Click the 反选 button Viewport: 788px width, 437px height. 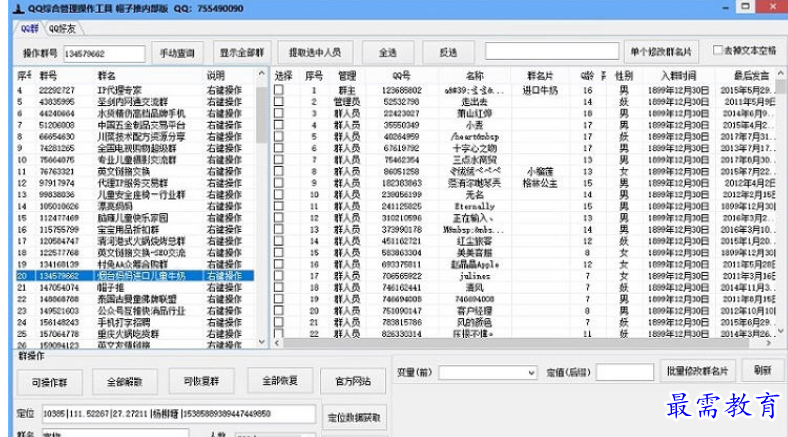coord(448,52)
